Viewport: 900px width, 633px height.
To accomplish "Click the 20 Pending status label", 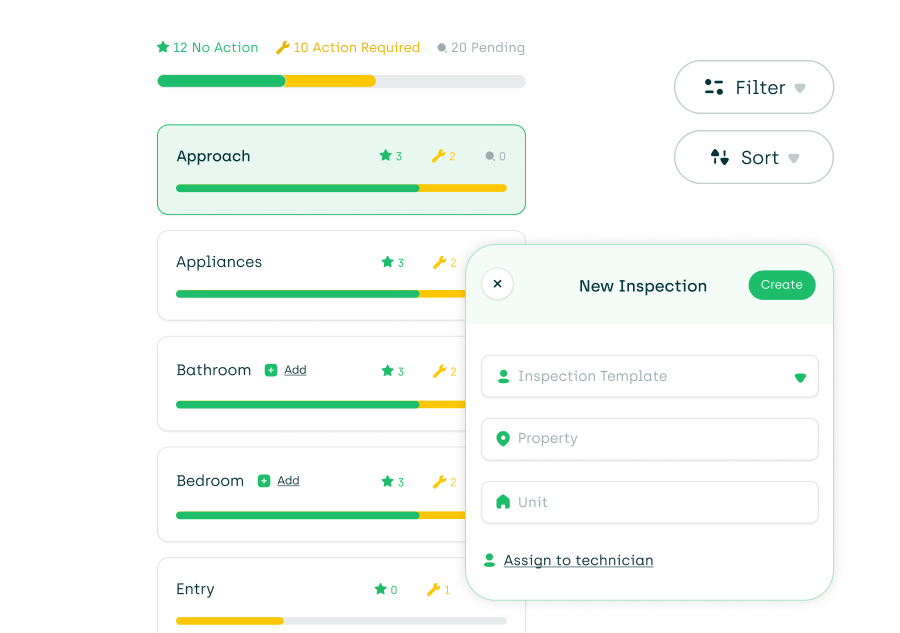I will point(487,48).
